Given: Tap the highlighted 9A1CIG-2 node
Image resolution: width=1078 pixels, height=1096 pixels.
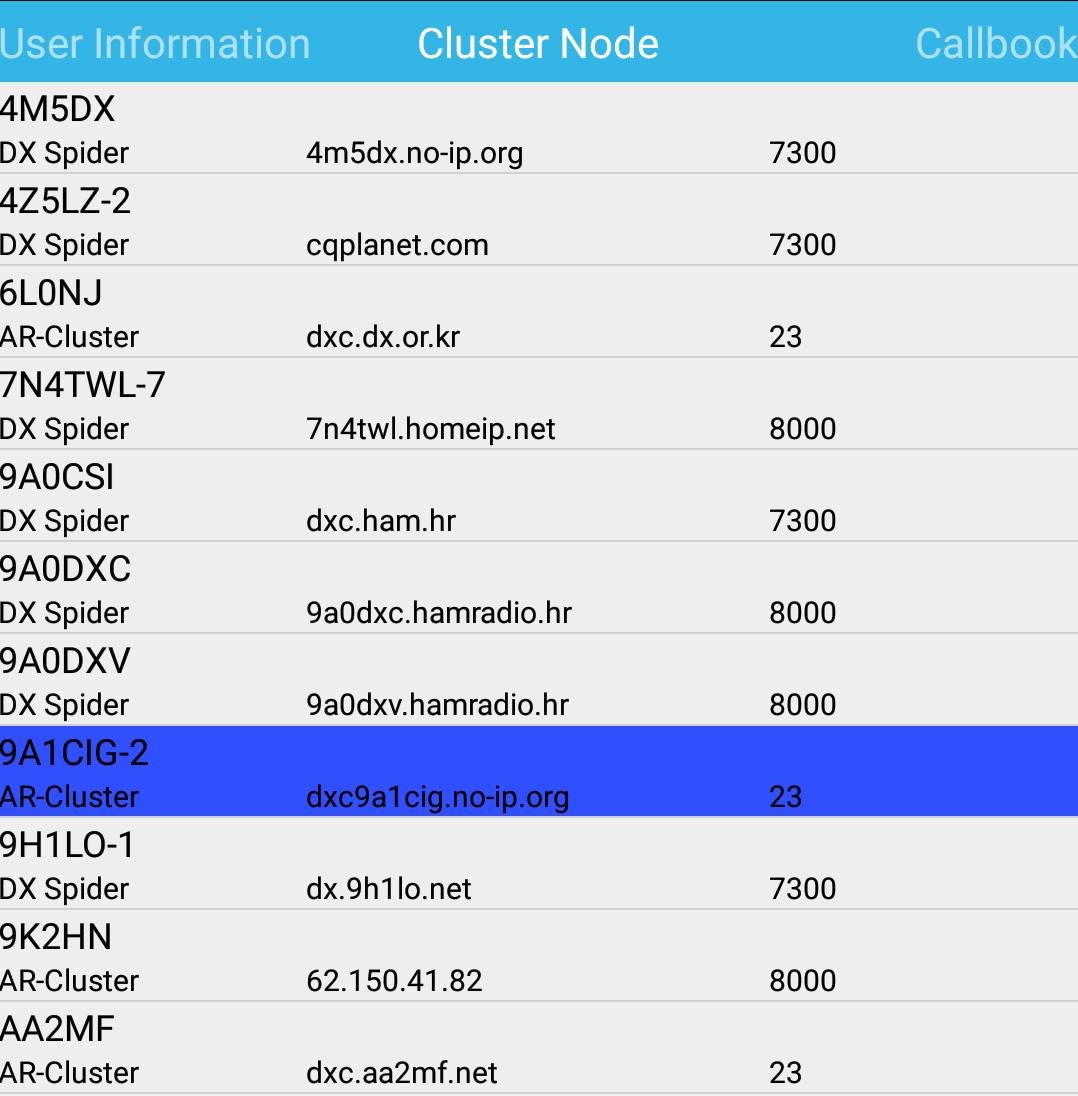Looking at the screenshot, I should (x=400, y=774).
